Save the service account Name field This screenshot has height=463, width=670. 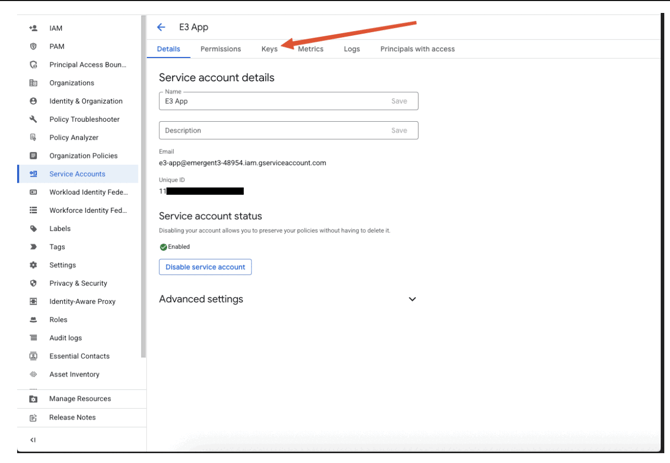[399, 101]
